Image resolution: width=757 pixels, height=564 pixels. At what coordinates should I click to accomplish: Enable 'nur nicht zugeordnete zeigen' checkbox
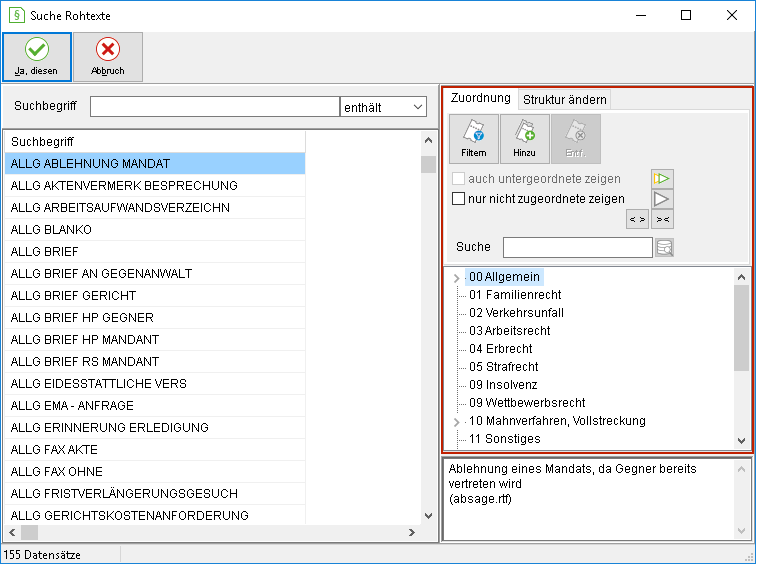[x=458, y=198]
